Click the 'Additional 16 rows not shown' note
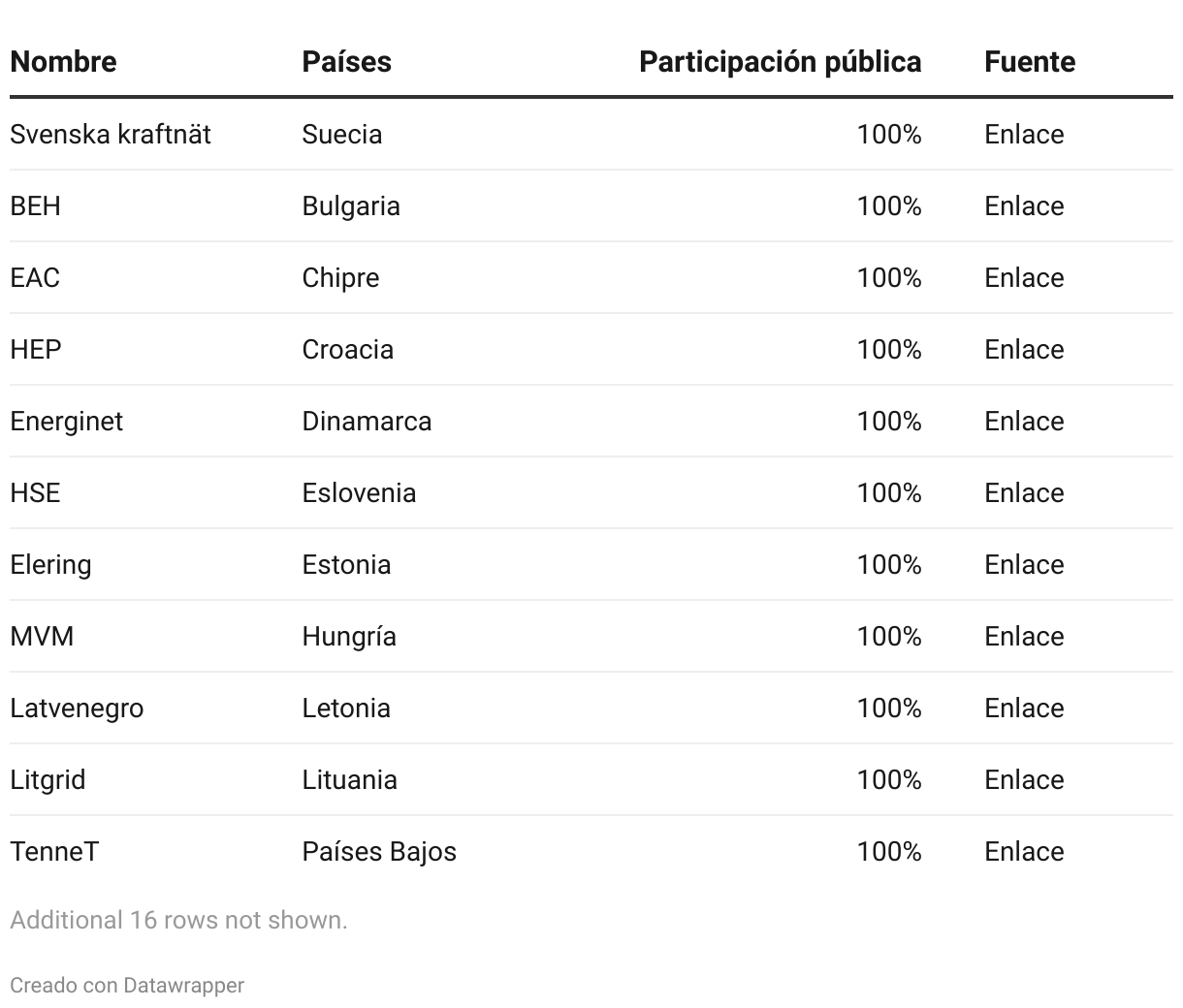The image size is (1183, 1008). 178,920
